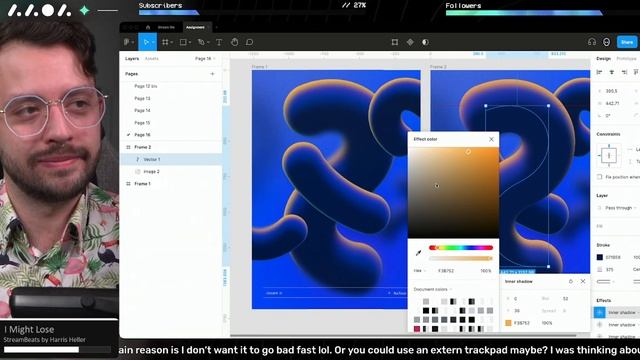Open the Frame tool dropdown arrow
640x360 pixels.
click(x=172, y=42)
